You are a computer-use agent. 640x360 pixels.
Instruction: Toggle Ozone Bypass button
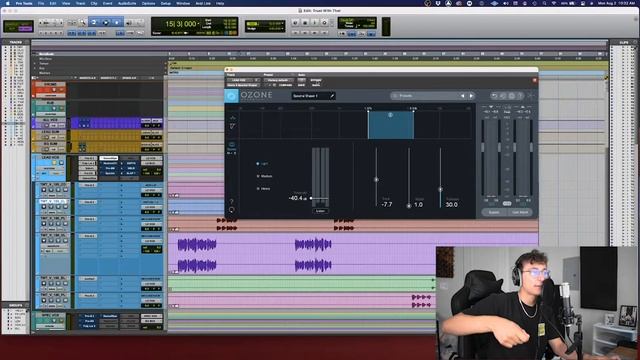pos(494,212)
